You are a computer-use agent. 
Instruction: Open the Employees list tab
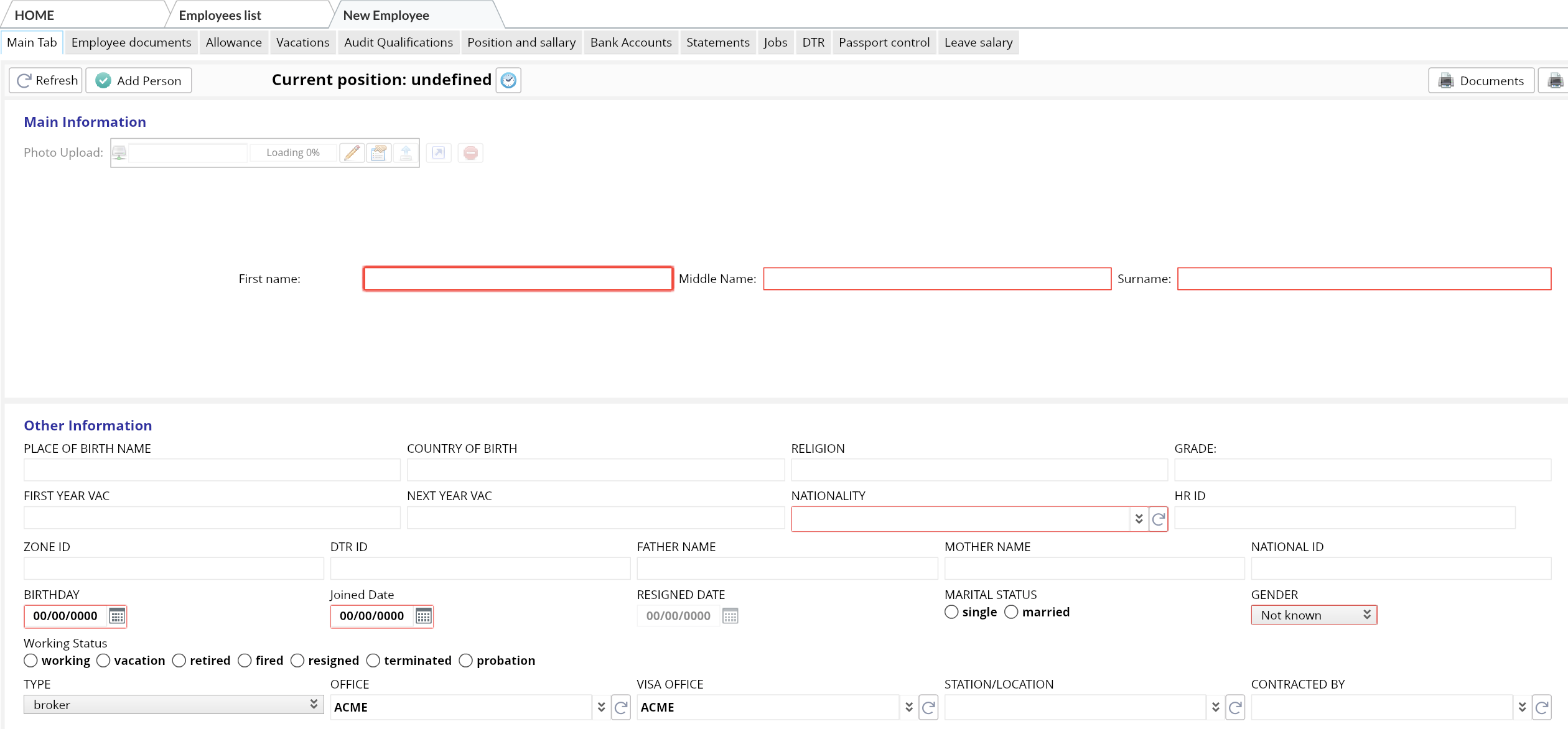pyautogui.click(x=220, y=15)
